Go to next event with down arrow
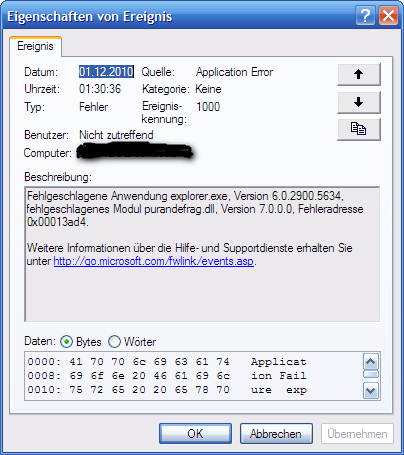Screen dimensions: 404x455 coord(359,102)
